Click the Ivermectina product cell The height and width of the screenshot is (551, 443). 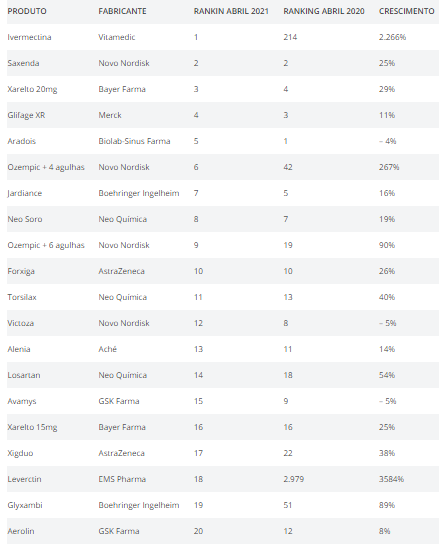pos(29,37)
